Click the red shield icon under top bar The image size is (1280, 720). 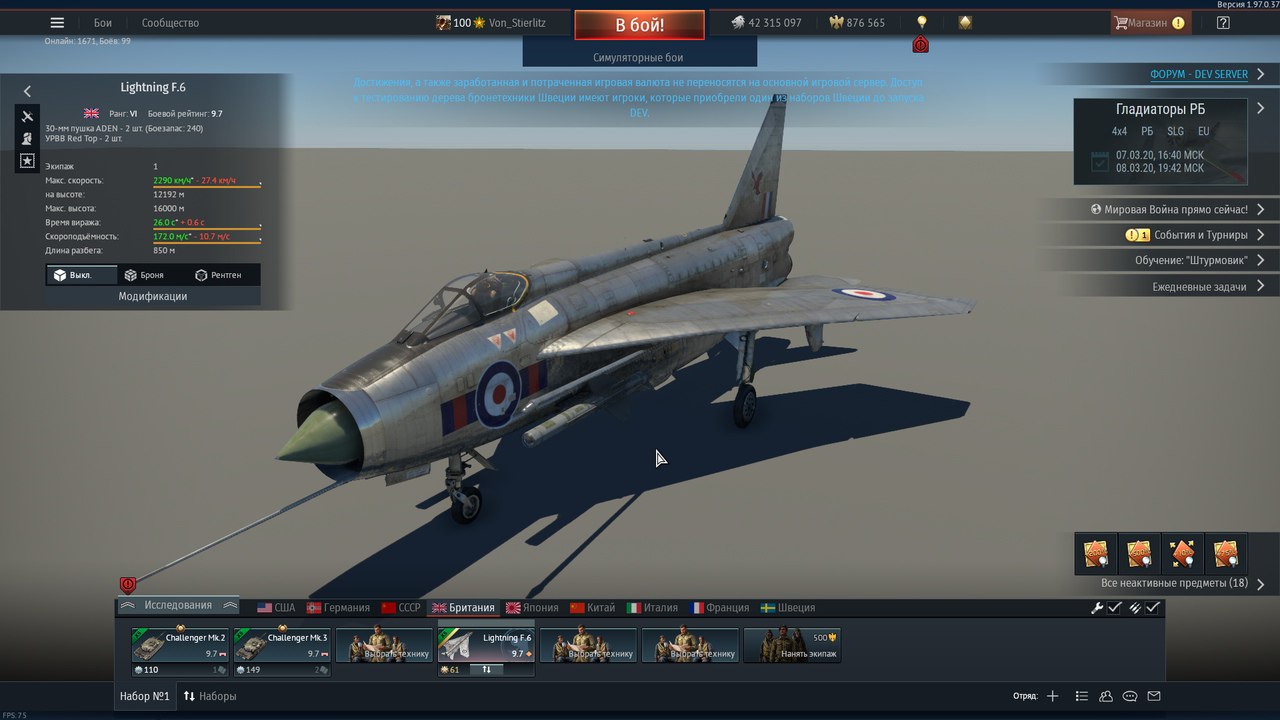pos(921,45)
